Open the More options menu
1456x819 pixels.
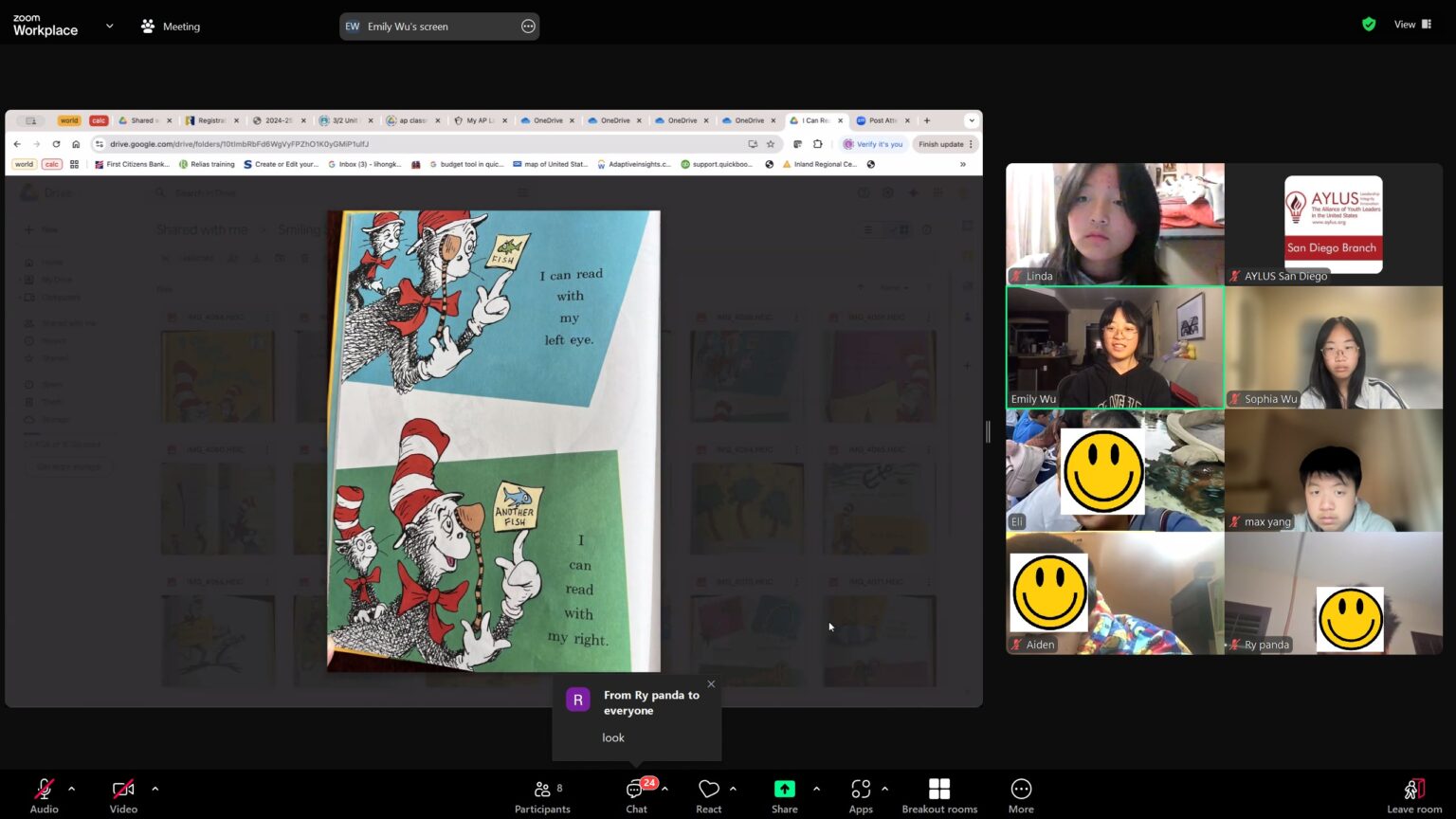pyautogui.click(x=1021, y=795)
